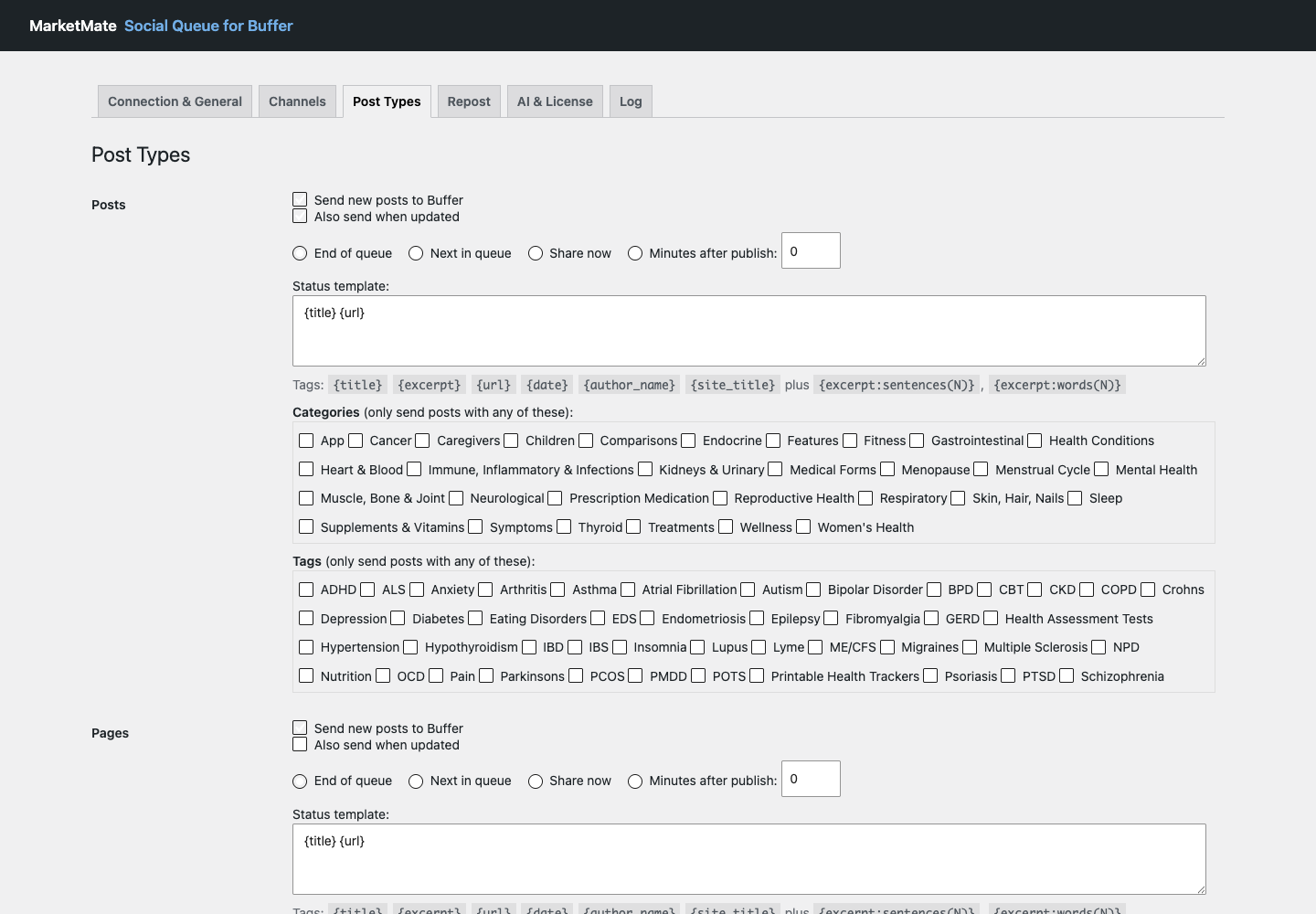Focus the Posts minutes after publish field
Screen dimensions: 1316x914
click(x=811, y=250)
